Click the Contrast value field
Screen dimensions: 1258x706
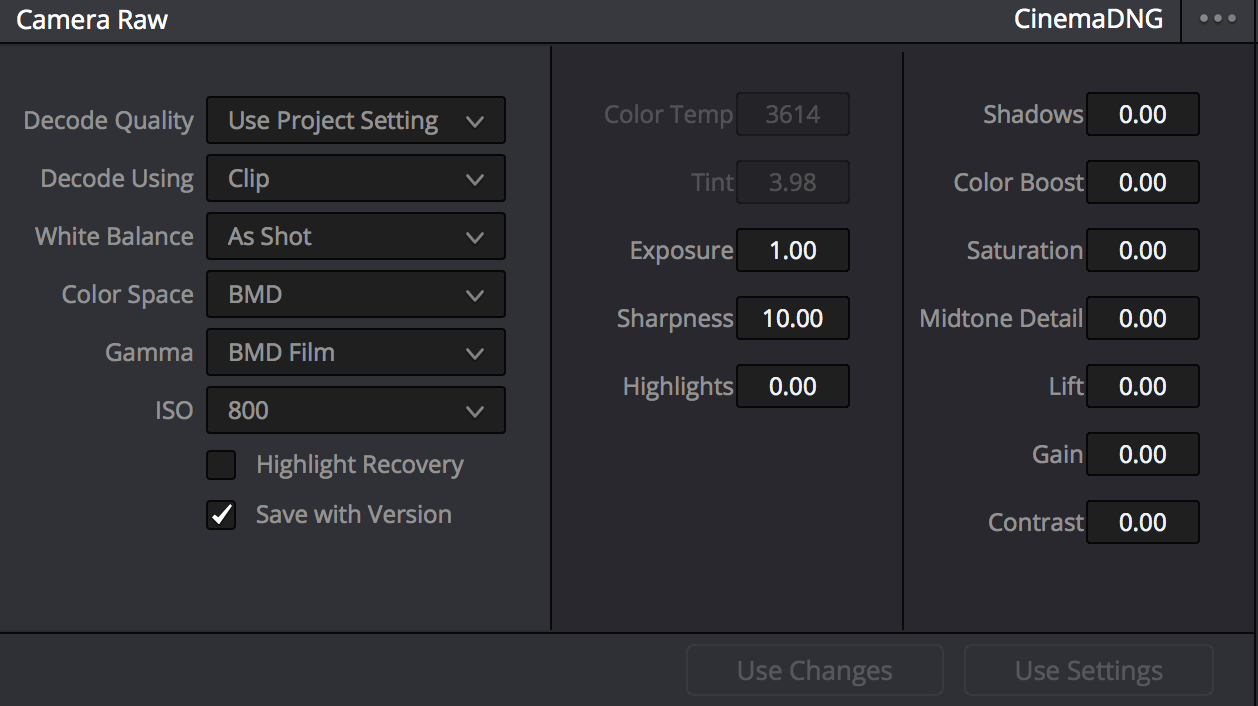1142,522
